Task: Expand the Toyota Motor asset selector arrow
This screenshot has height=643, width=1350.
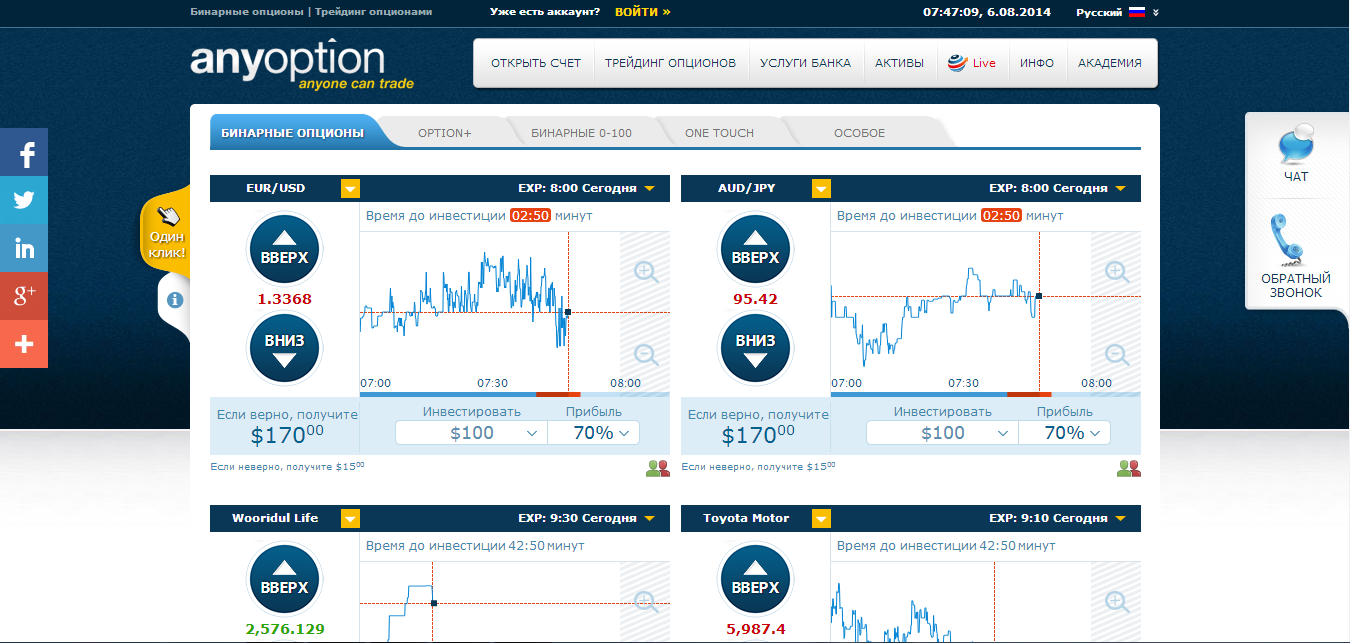Action: point(821,518)
